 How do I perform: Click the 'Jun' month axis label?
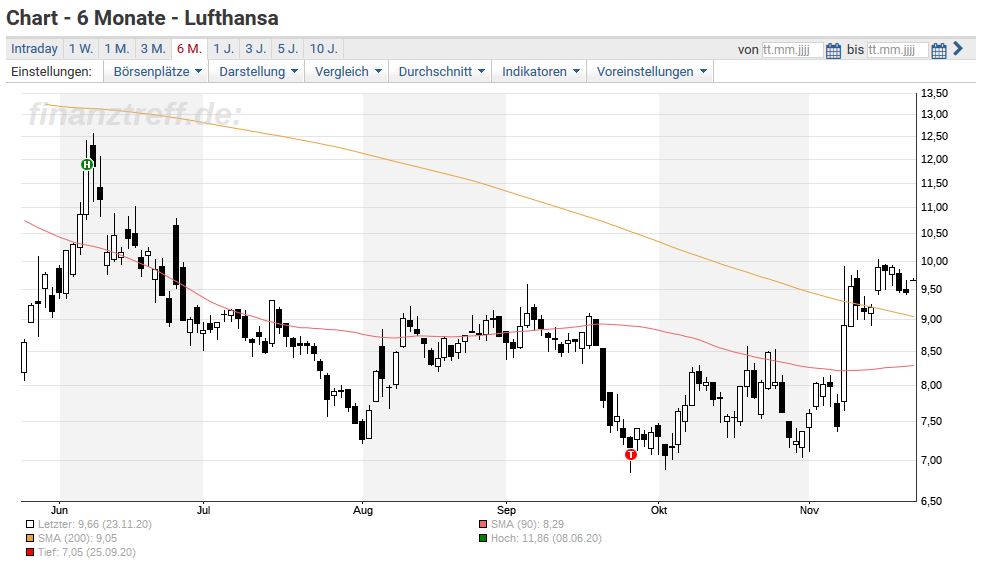click(x=59, y=510)
